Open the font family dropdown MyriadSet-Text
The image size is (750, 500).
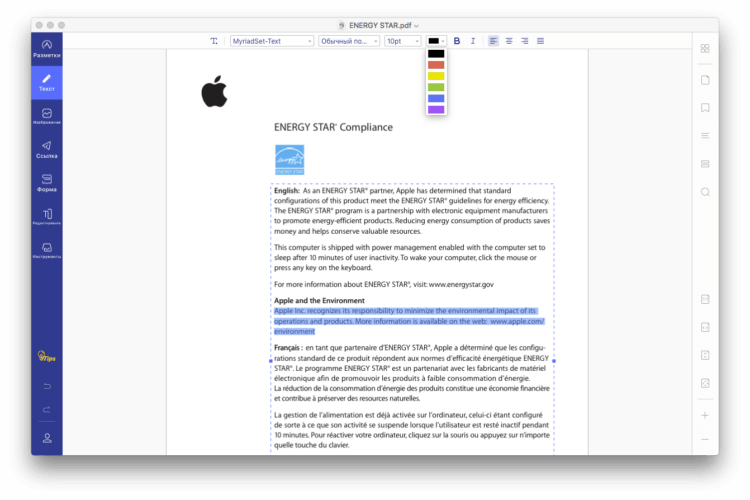click(x=272, y=41)
